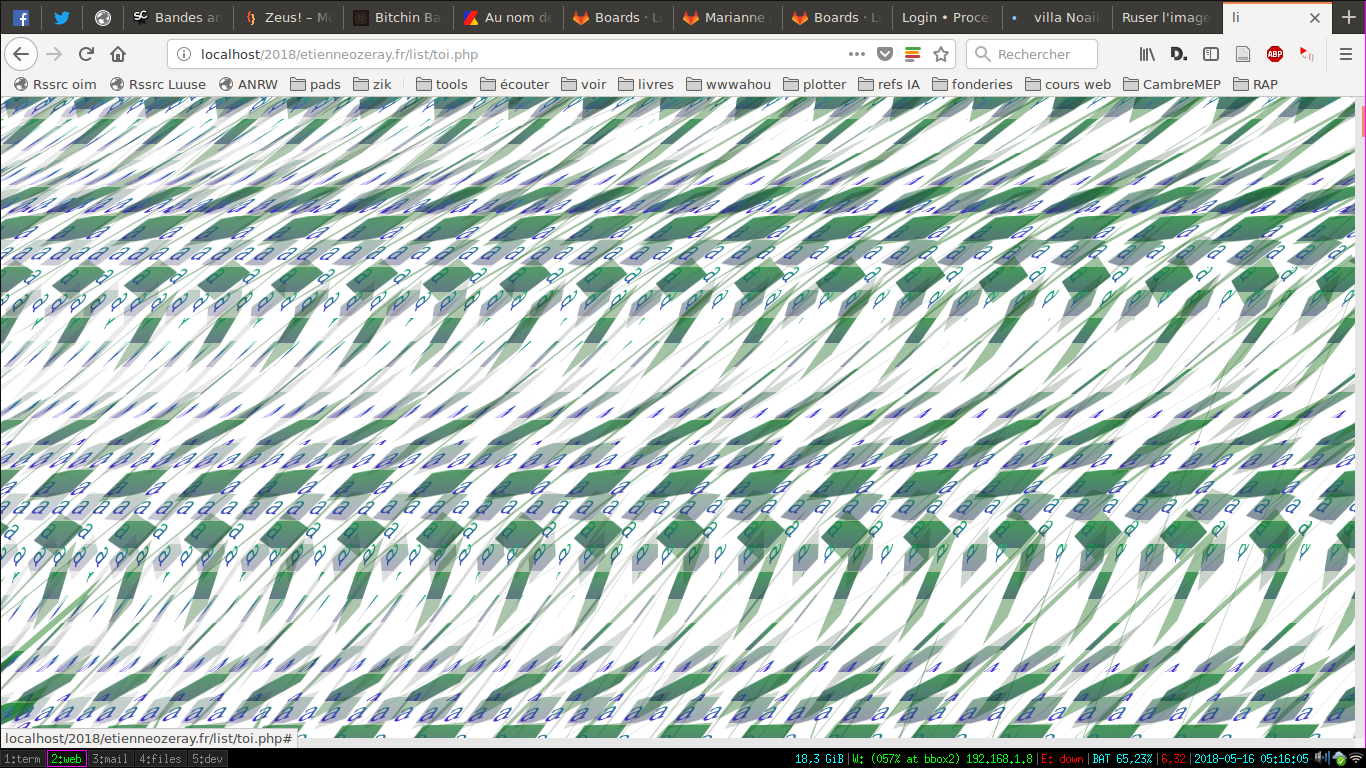This screenshot has width=1366, height=768.
Task: Open the AdBlock Plus extension icon
Action: pos(1274,54)
